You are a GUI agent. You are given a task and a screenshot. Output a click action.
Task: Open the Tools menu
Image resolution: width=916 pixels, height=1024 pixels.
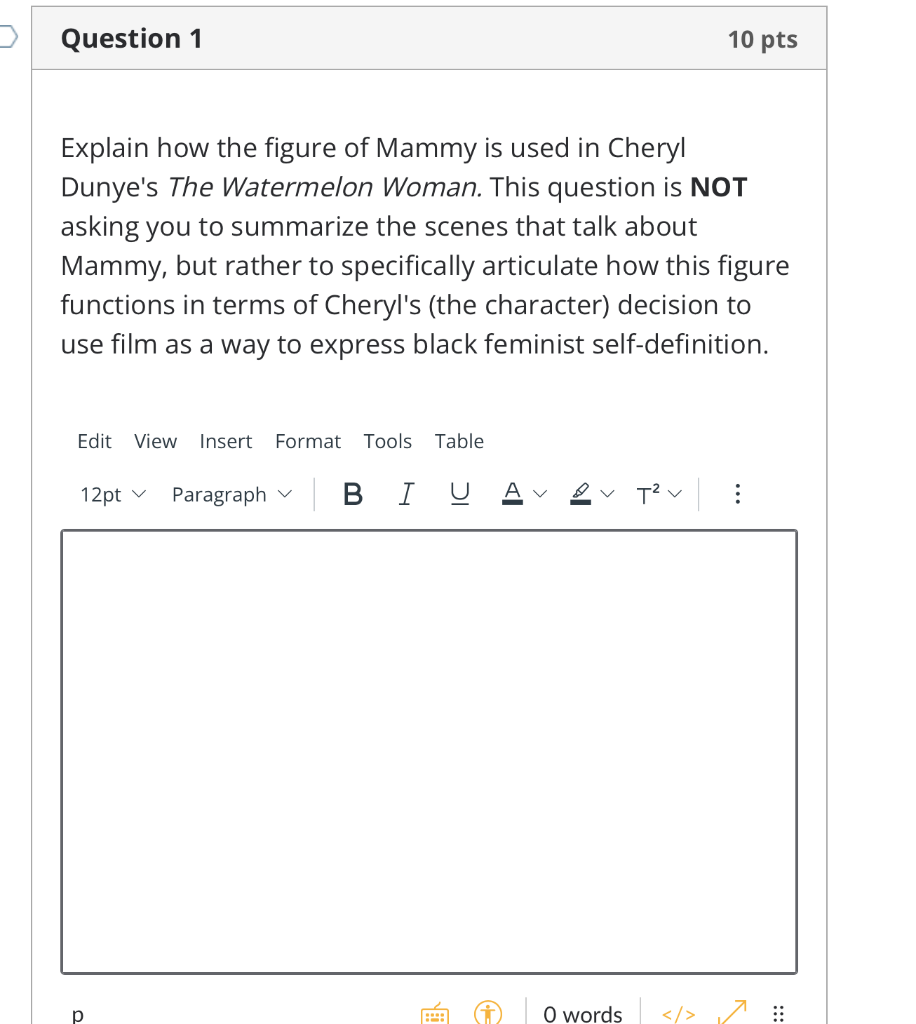pyautogui.click(x=388, y=441)
